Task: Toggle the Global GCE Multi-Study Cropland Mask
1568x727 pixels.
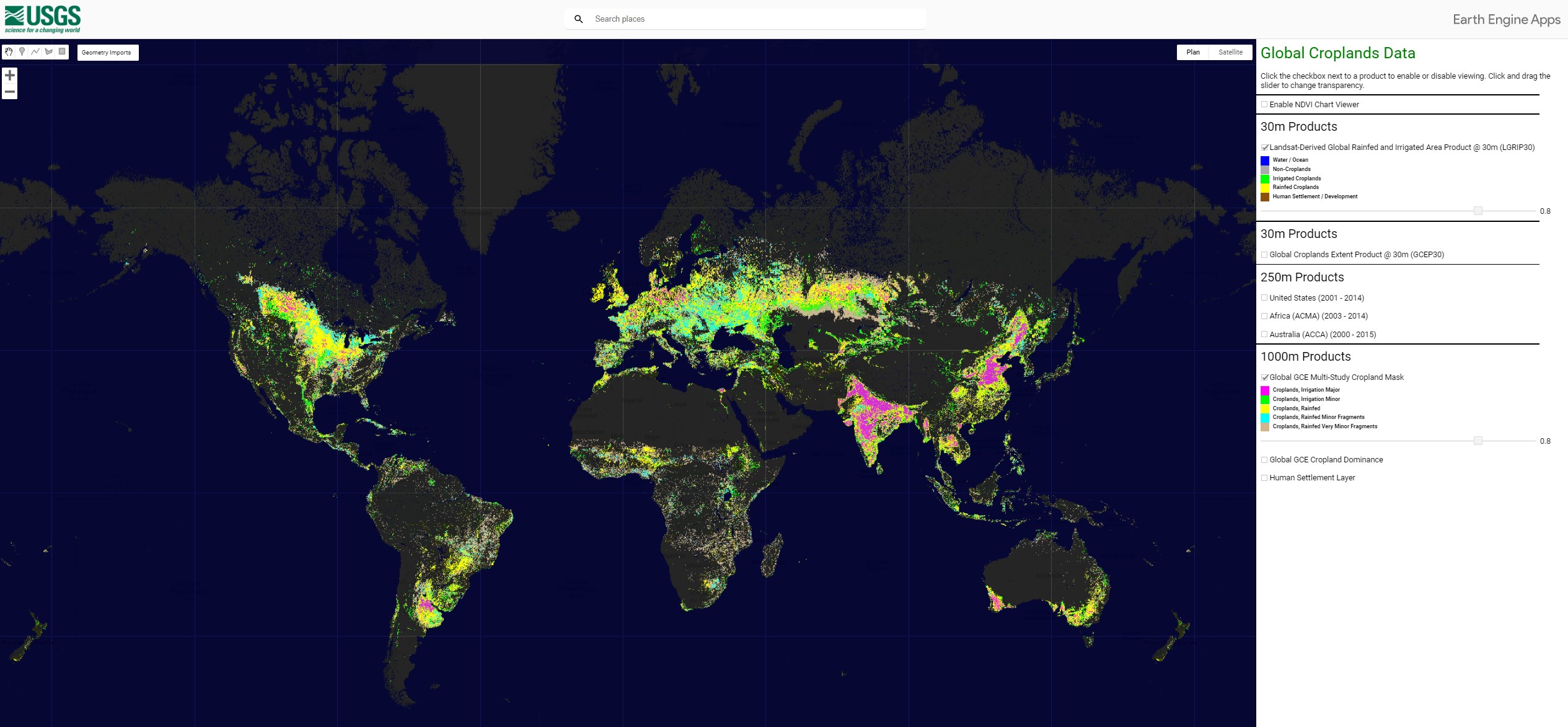Action: coord(1264,377)
